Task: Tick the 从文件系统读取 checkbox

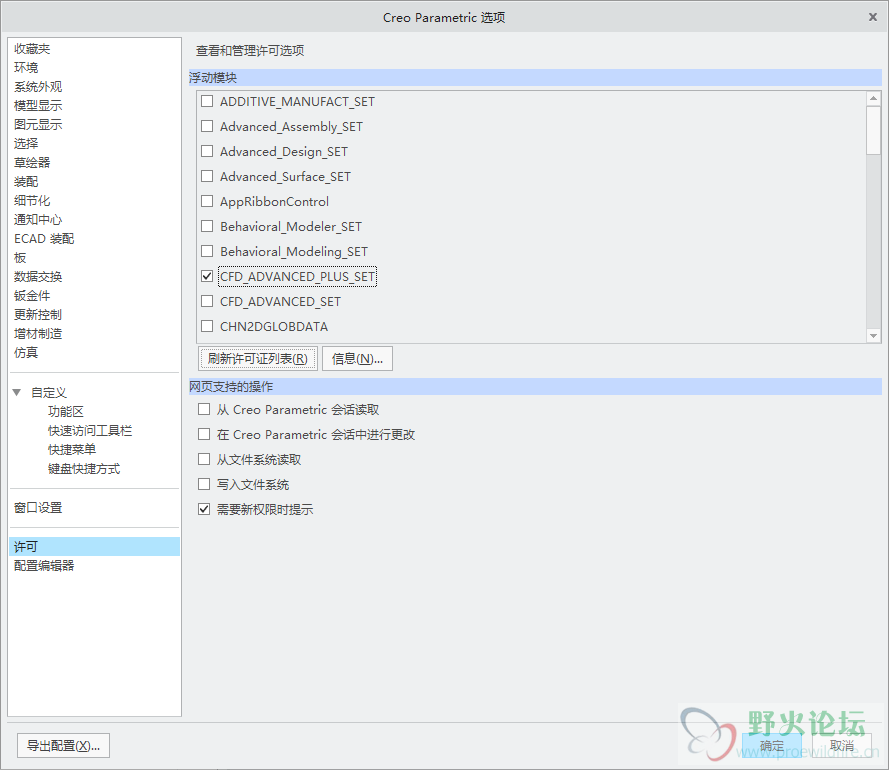Action: (x=204, y=459)
